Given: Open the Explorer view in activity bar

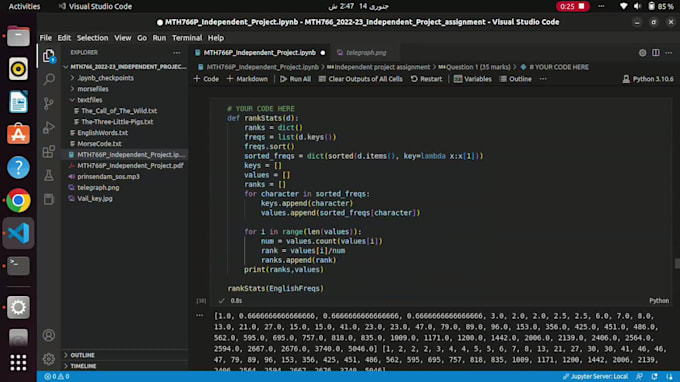Looking at the screenshot, I should point(49,56).
